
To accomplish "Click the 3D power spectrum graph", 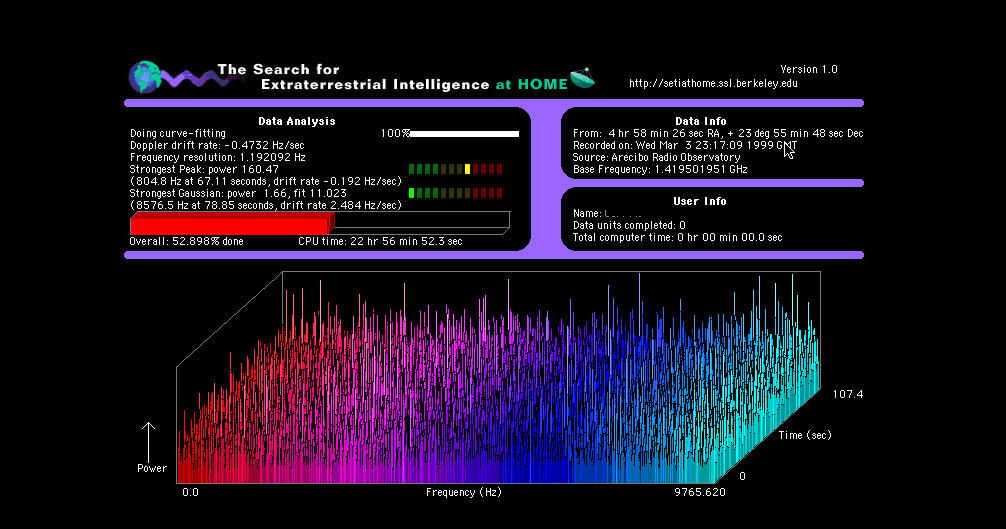I will pyautogui.click(x=499, y=377).
